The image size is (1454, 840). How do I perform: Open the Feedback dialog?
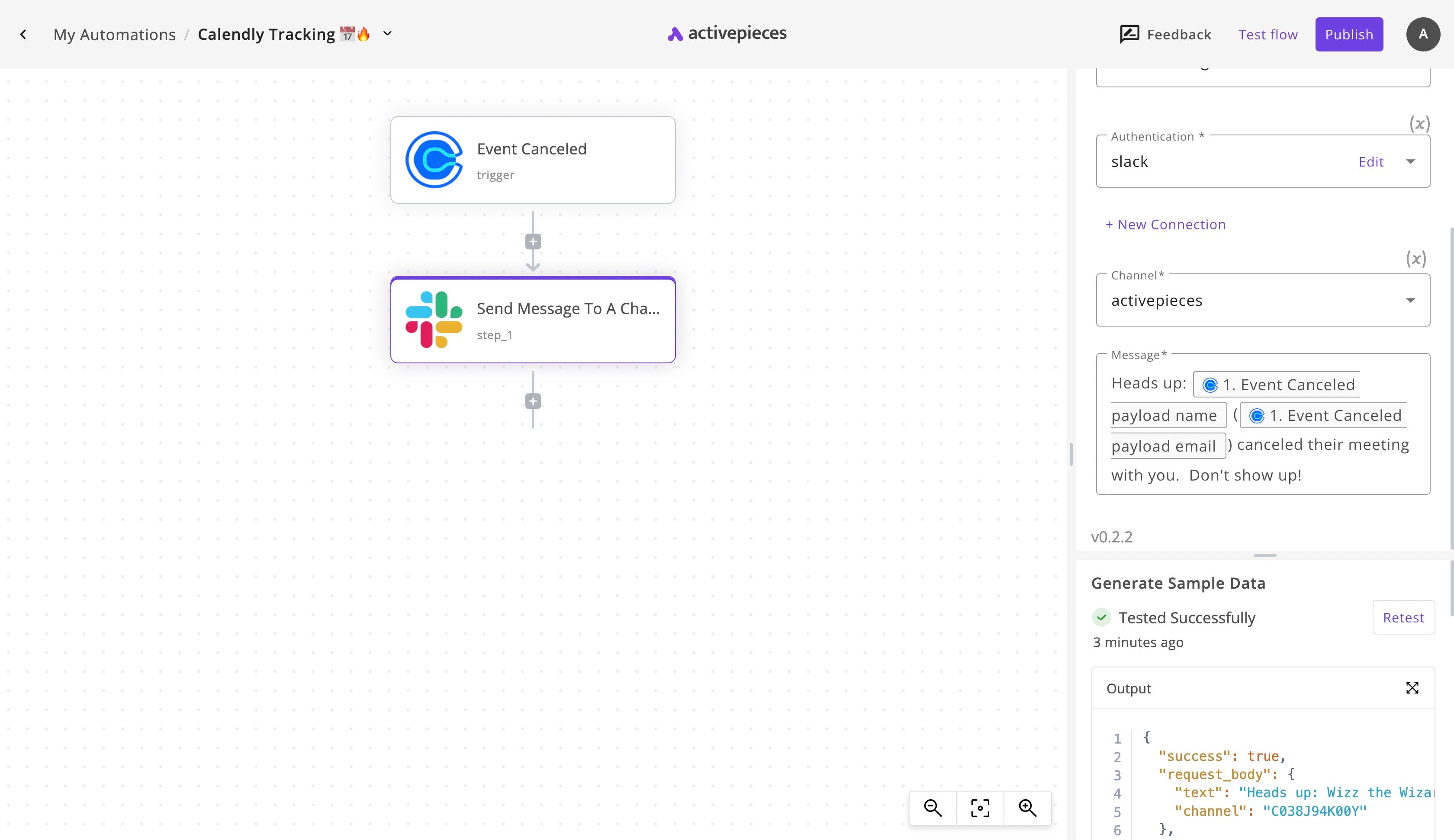pyautogui.click(x=1165, y=35)
